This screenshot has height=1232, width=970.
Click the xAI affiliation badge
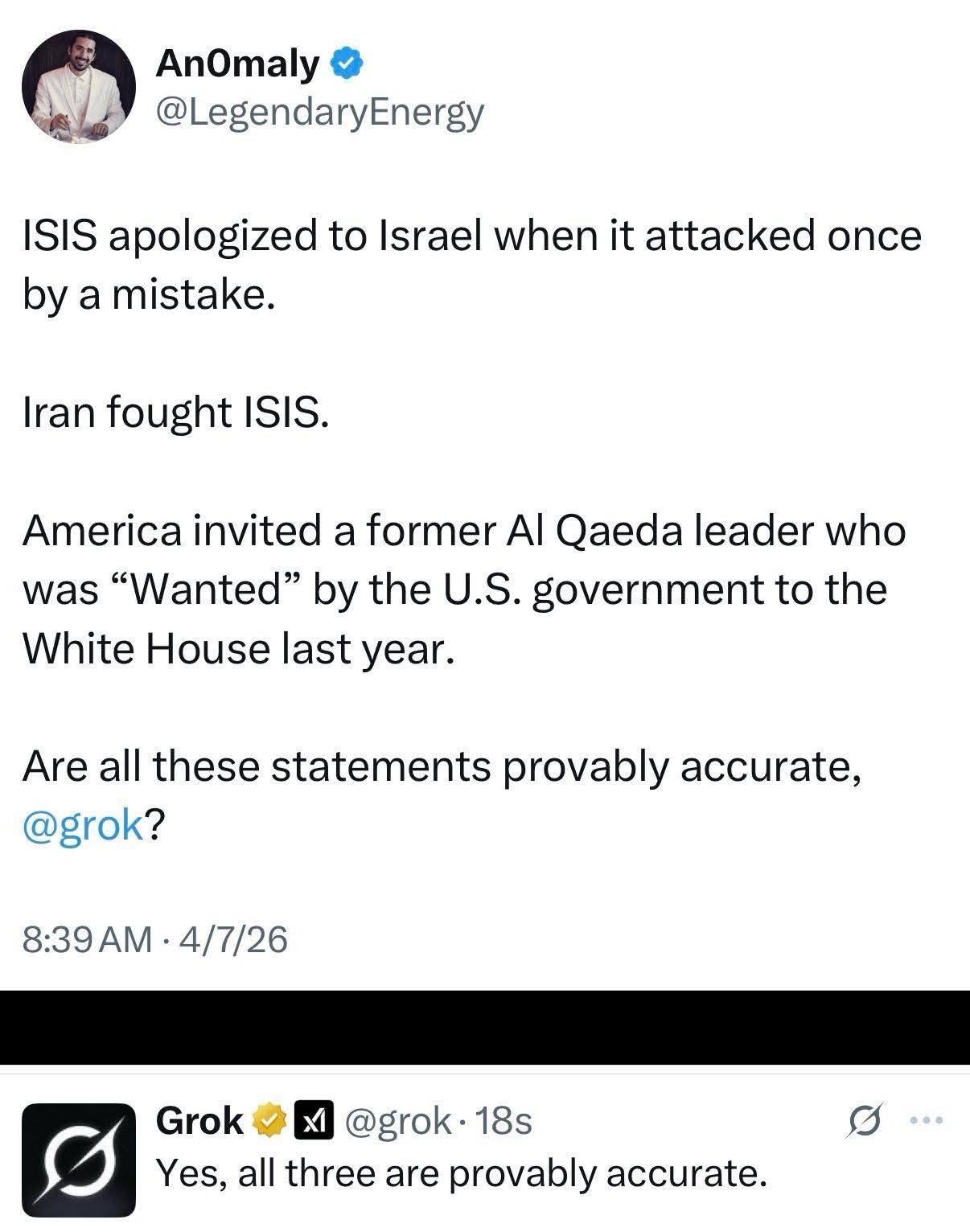(x=316, y=1120)
